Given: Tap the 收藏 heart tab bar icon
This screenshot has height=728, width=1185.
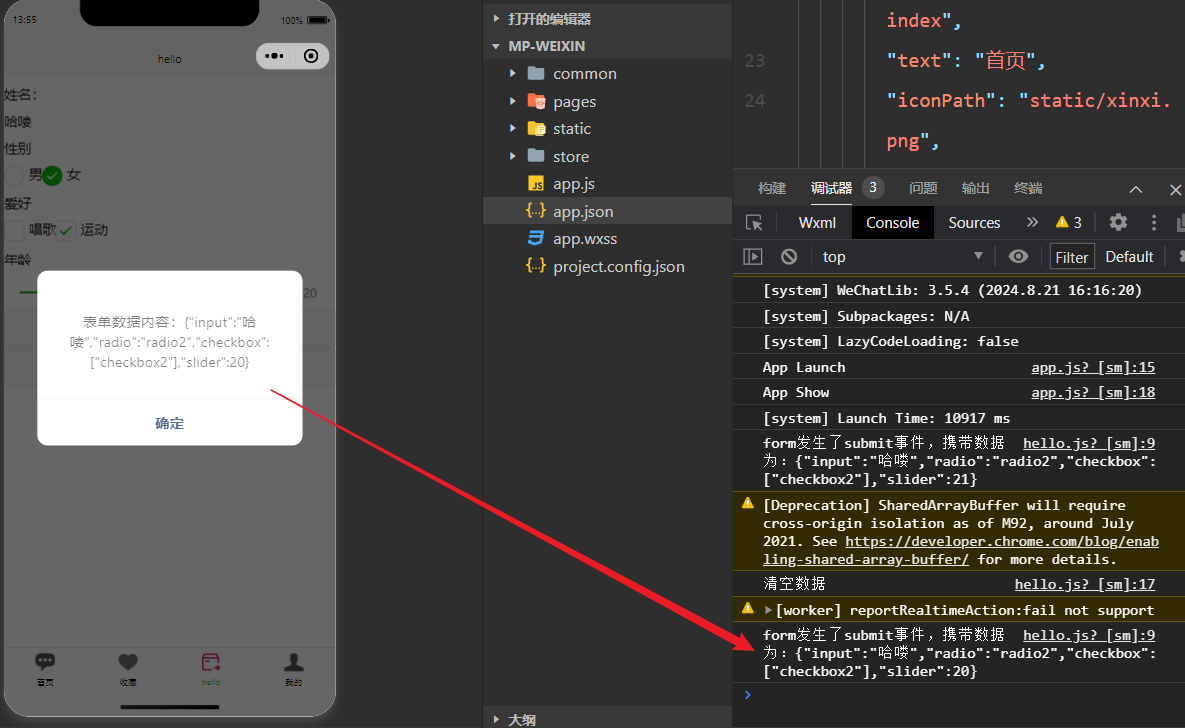Looking at the screenshot, I should pyautogui.click(x=128, y=662).
